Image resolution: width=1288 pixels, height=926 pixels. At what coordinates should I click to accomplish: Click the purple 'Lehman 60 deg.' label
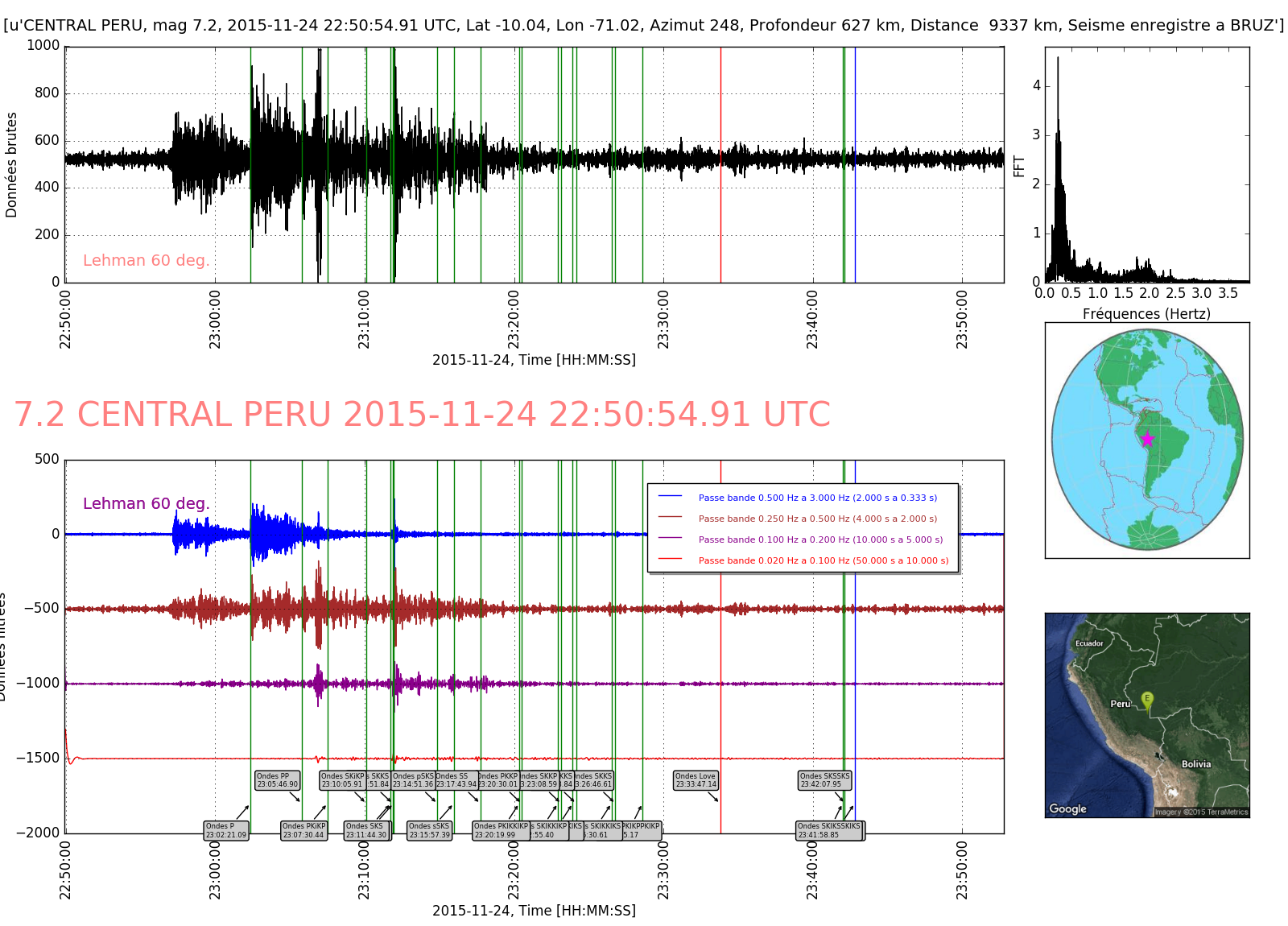pos(146,503)
